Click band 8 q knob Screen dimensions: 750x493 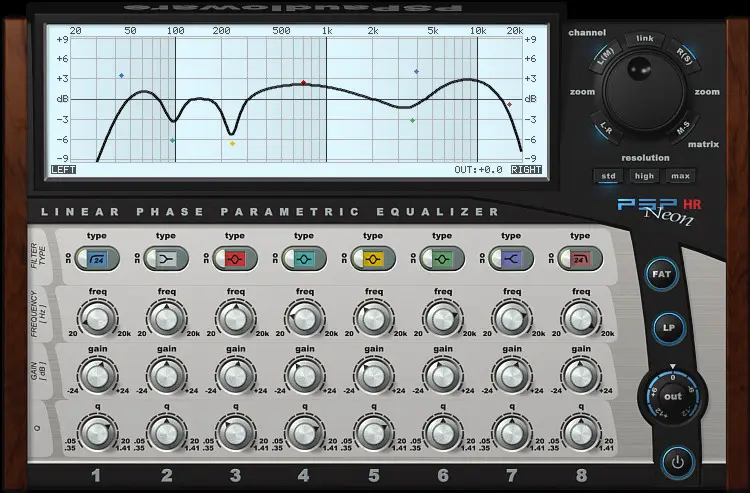[x=581, y=433]
